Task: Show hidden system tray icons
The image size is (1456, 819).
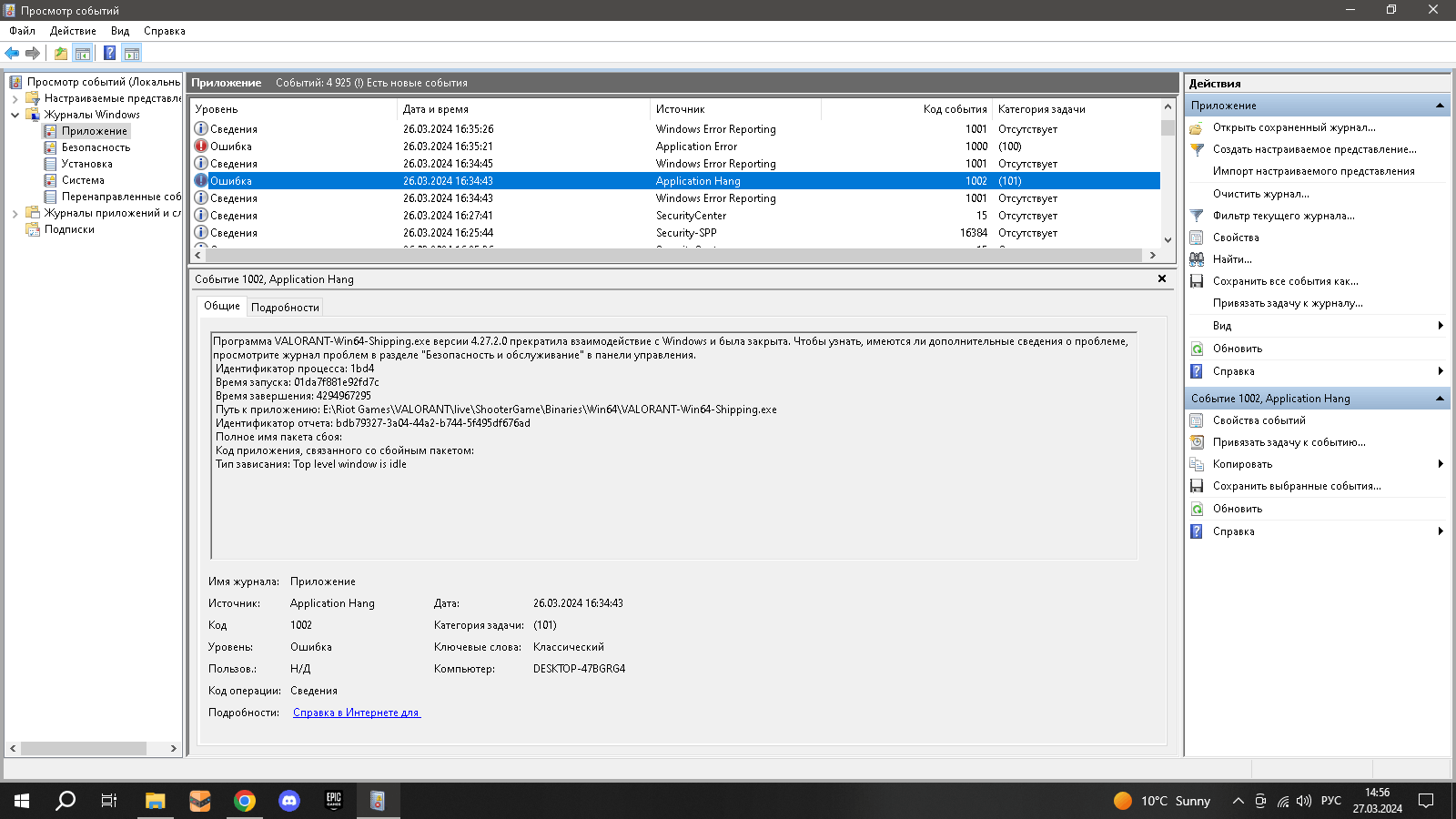Action: [x=1238, y=801]
